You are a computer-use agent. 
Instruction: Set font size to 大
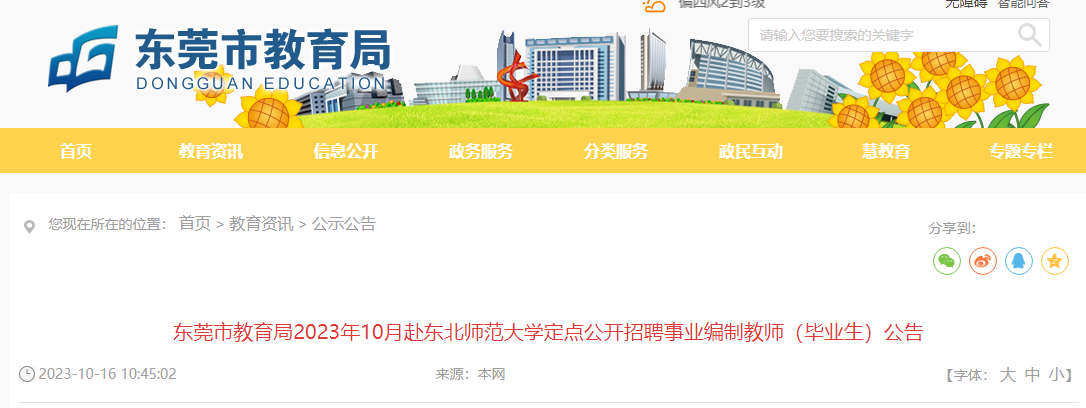[x=1008, y=375]
